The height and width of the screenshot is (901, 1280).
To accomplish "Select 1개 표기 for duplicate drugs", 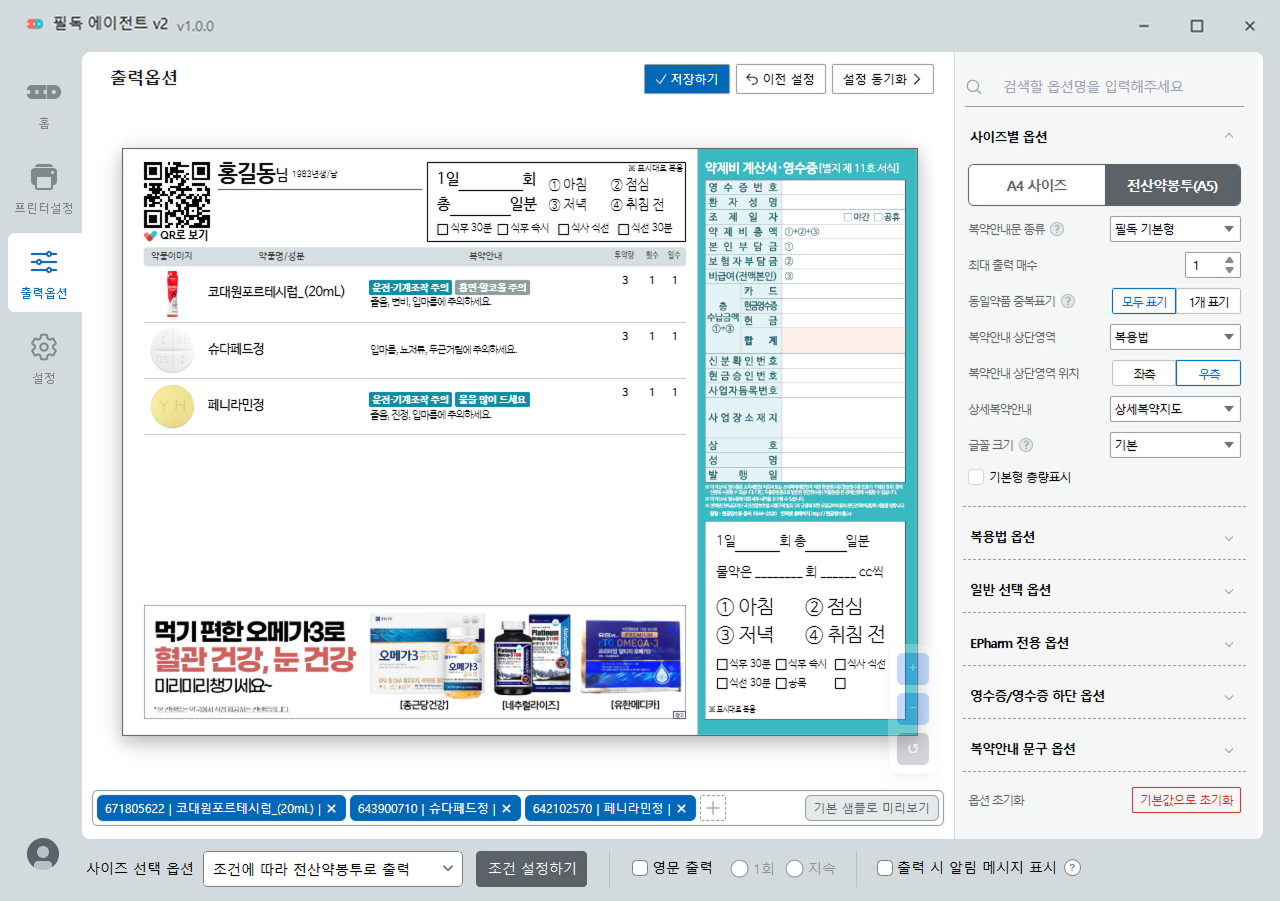I will tap(1208, 301).
